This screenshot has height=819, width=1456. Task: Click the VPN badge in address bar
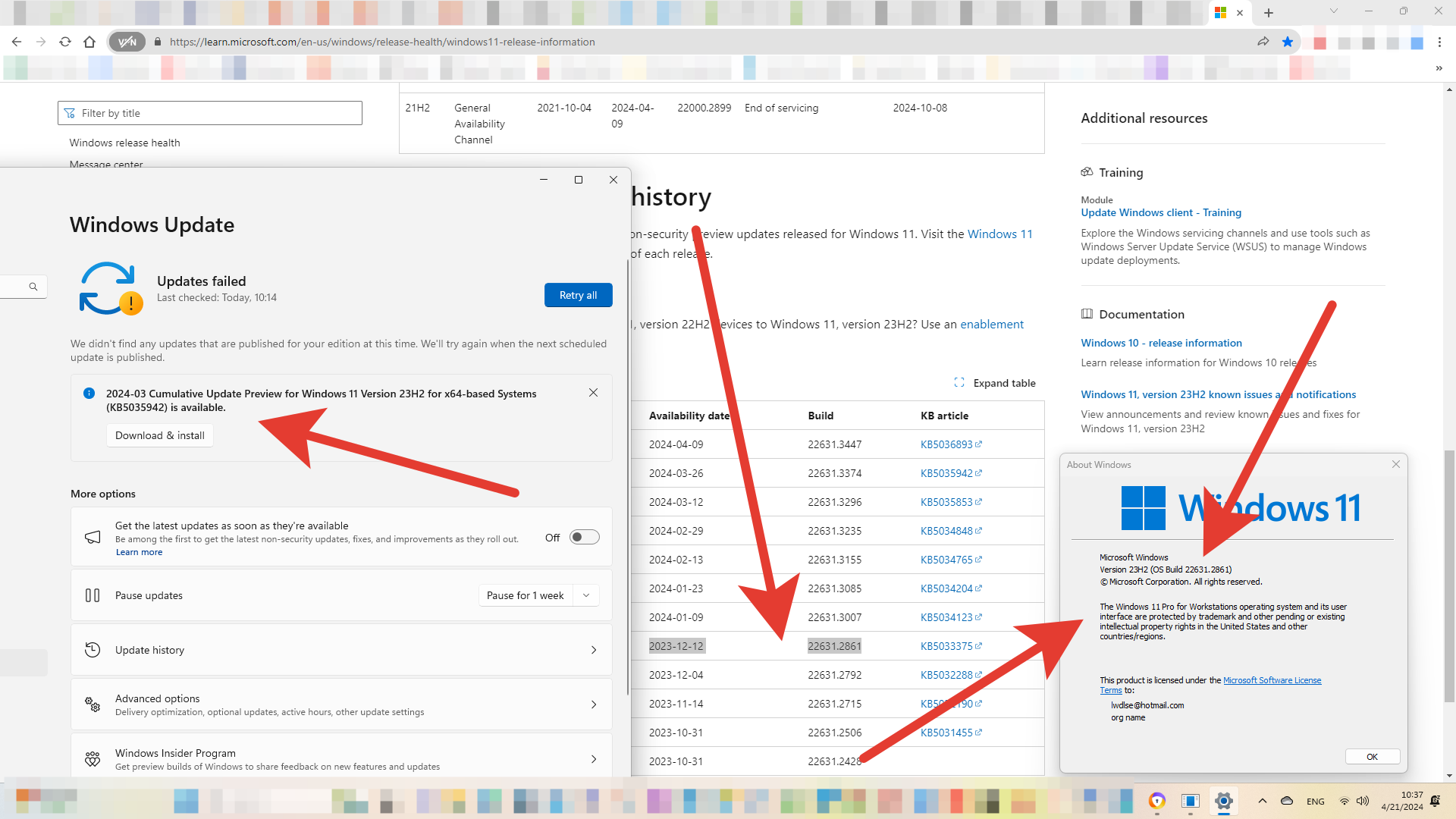127,42
